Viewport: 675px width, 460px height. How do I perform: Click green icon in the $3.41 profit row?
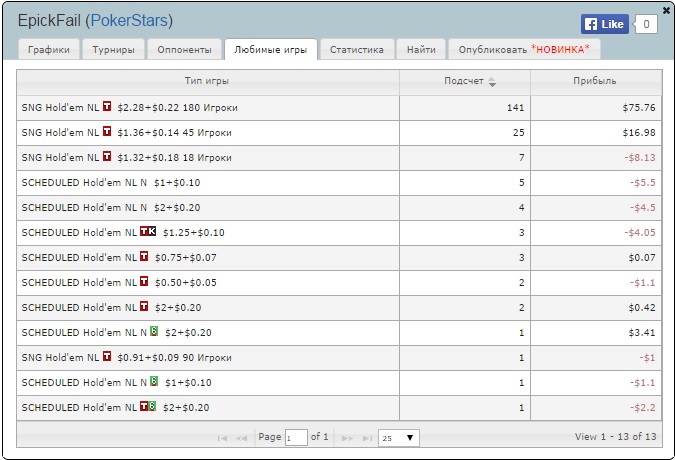154,331
